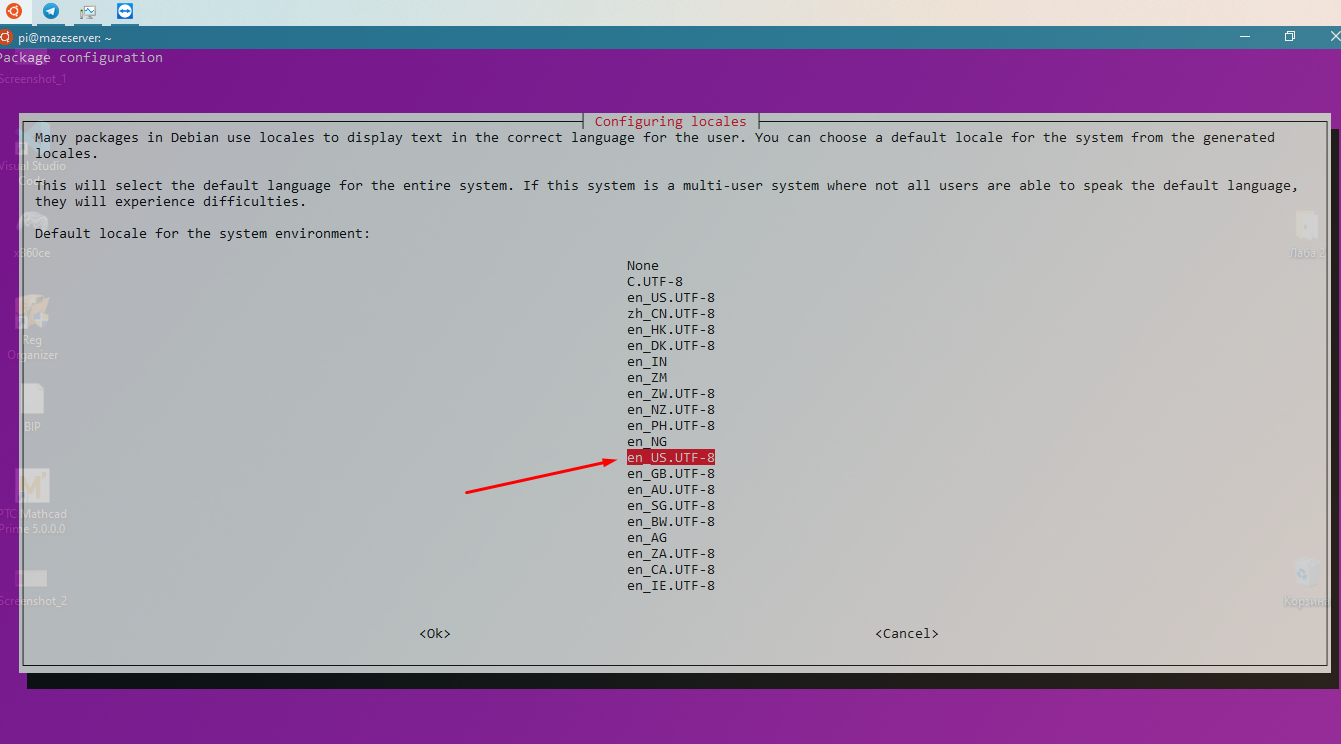Screen dimensions: 1341x744
Task: Choose the C.UTF-8 locale
Action: [x=655, y=282]
